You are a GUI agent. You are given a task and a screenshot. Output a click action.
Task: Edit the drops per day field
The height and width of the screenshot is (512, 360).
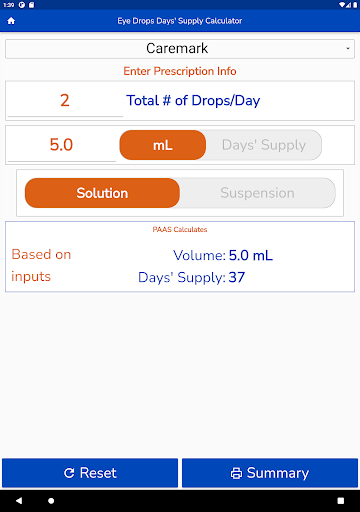pyautogui.click(x=65, y=101)
